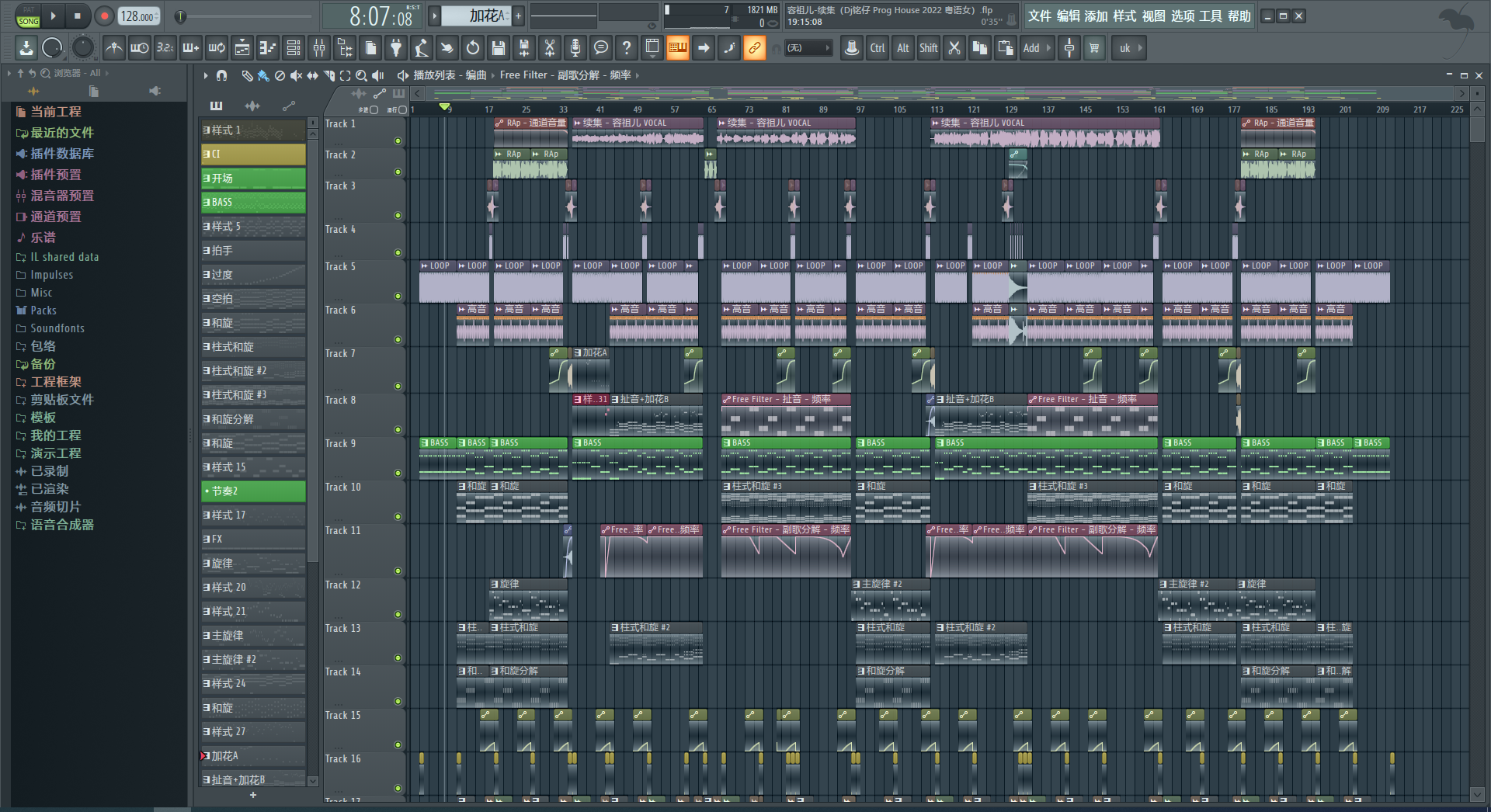Select the paint brush tool in the playlist
The height and width of the screenshot is (812, 1491).
[263, 75]
